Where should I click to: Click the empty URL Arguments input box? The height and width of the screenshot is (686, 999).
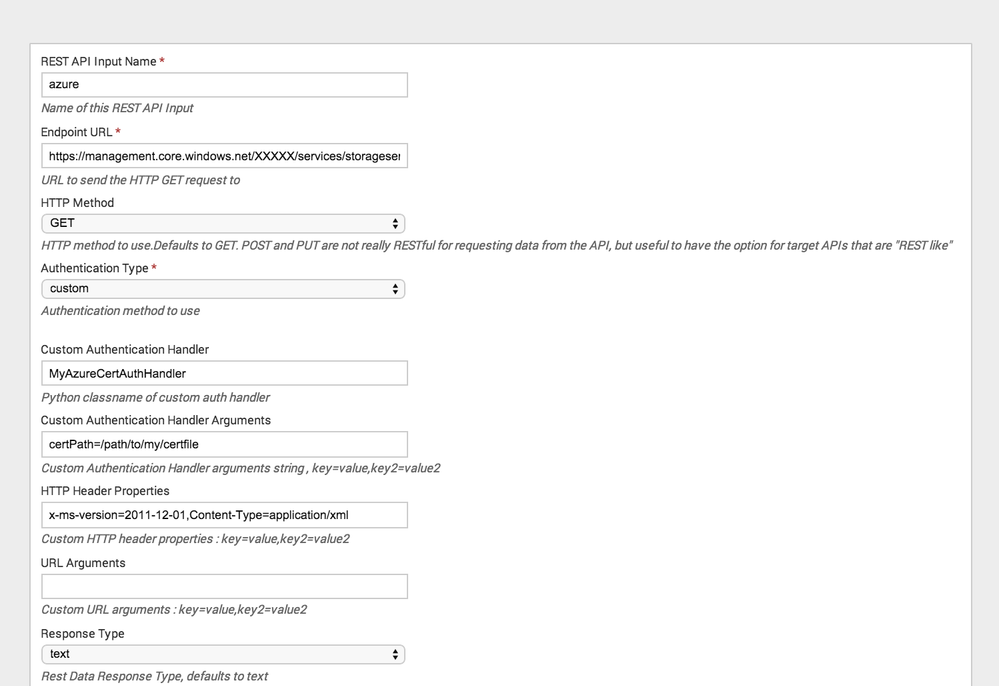point(224,586)
